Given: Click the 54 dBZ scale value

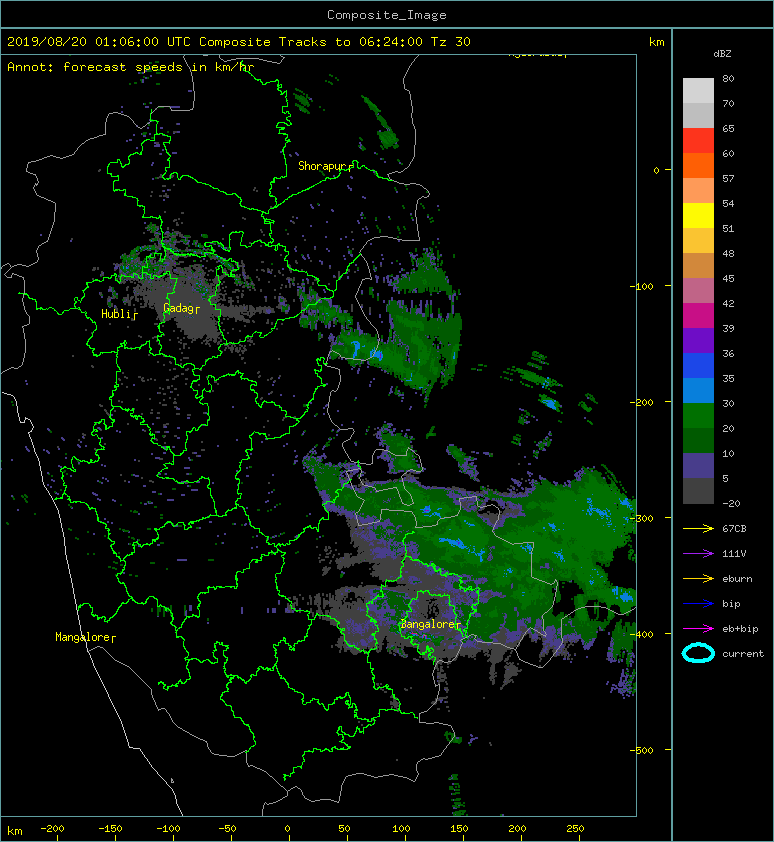Looking at the screenshot, I should [728, 204].
